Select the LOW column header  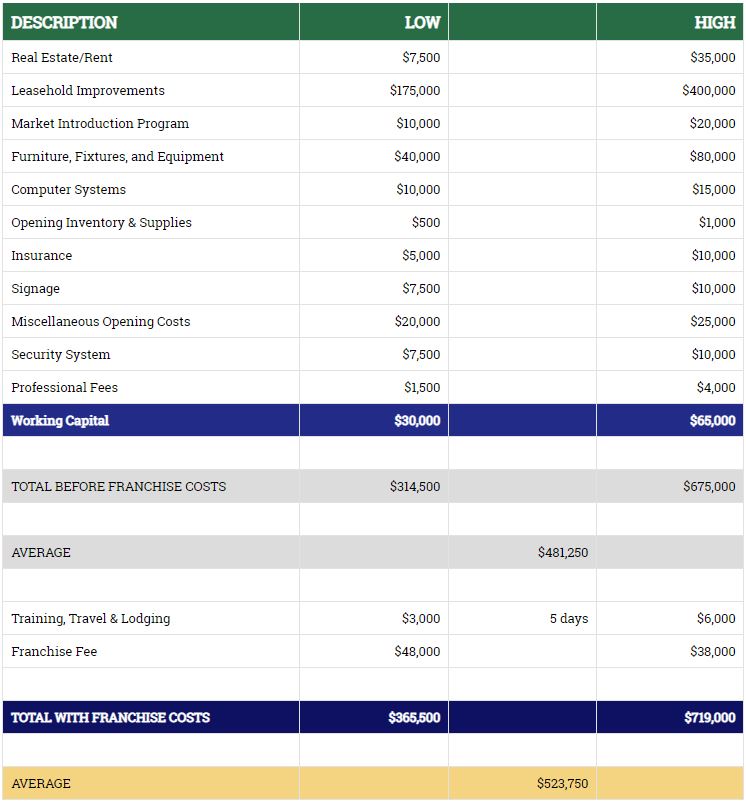tap(421, 22)
